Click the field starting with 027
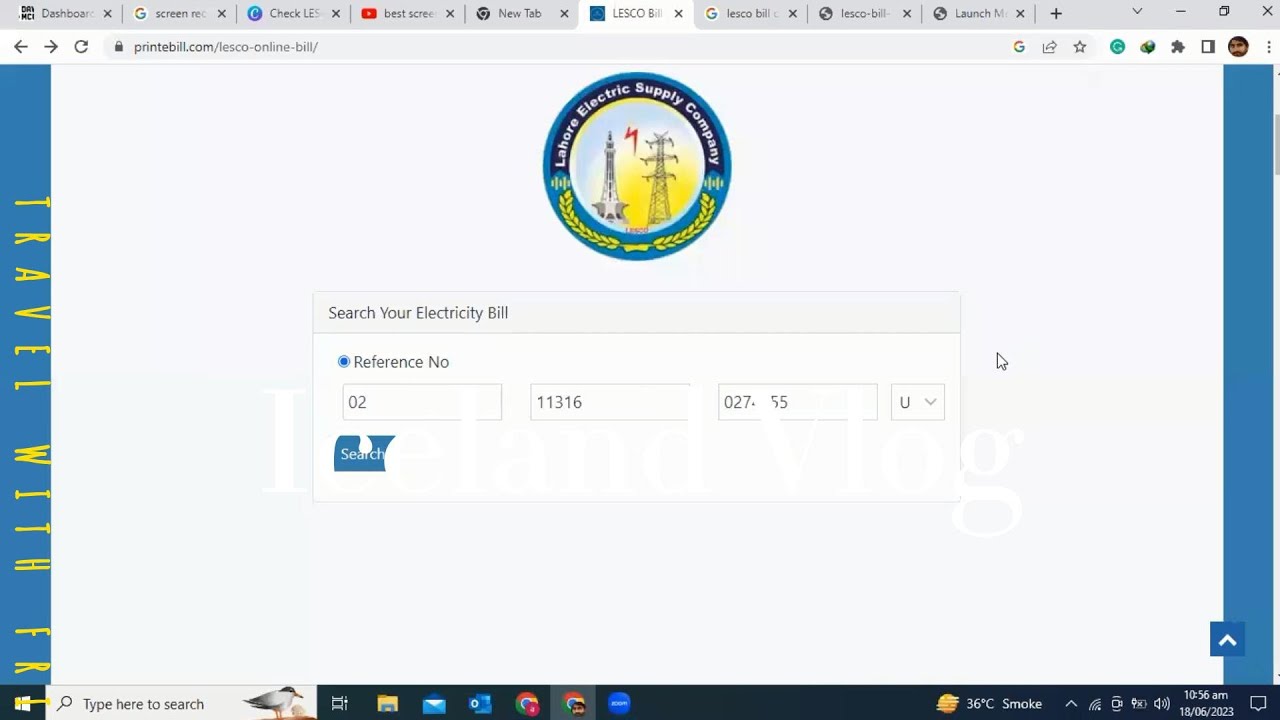This screenshot has height=720, width=1280. click(x=798, y=402)
